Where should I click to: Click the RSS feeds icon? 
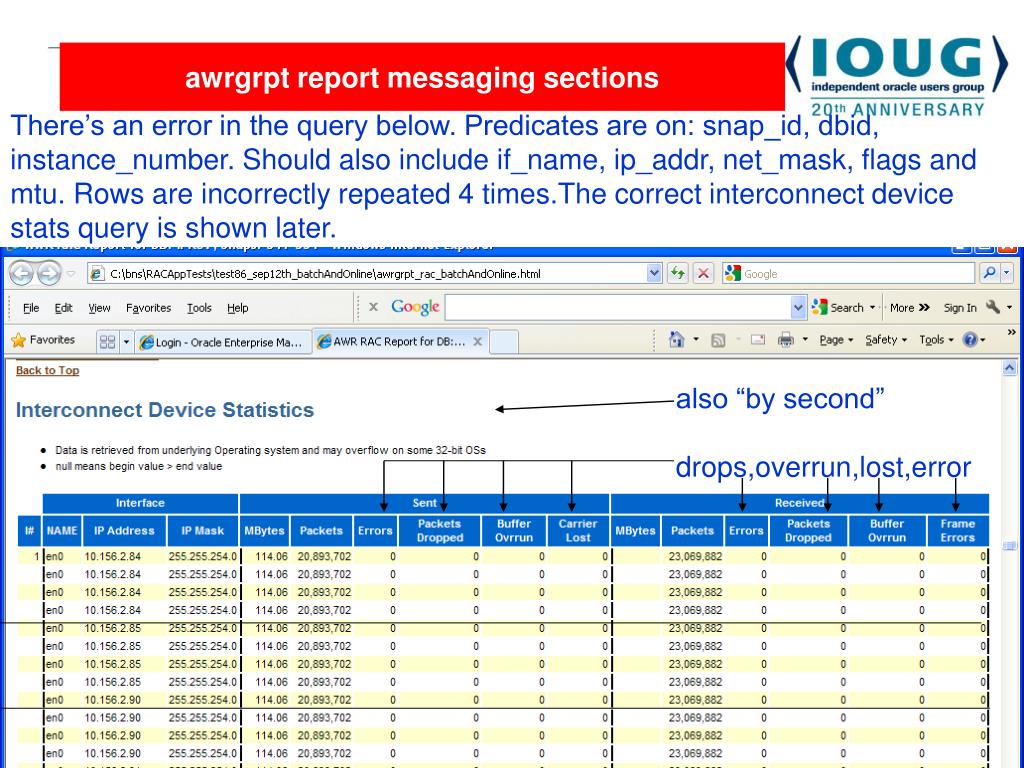click(718, 340)
